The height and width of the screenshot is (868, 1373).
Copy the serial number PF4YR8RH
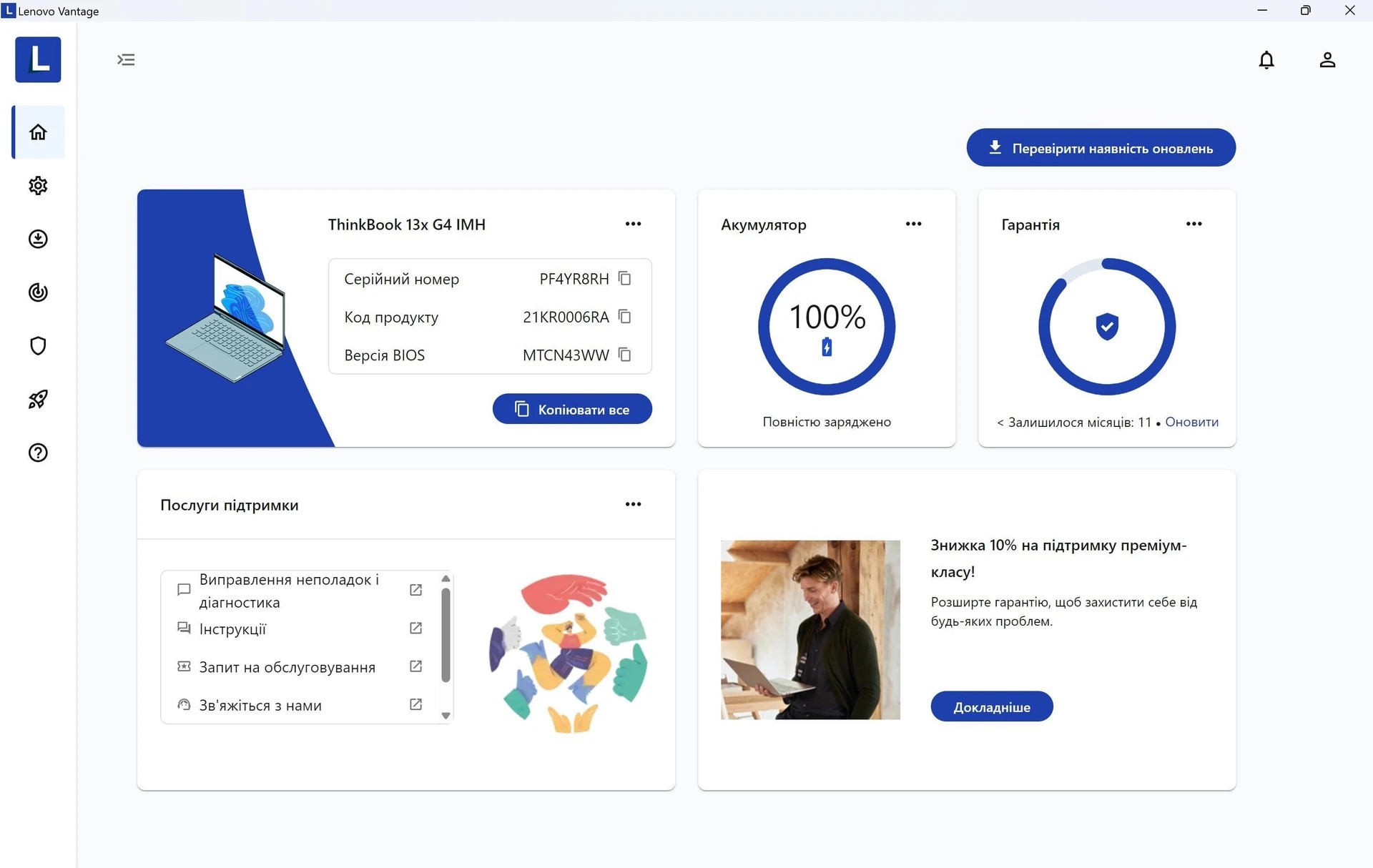pos(624,278)
